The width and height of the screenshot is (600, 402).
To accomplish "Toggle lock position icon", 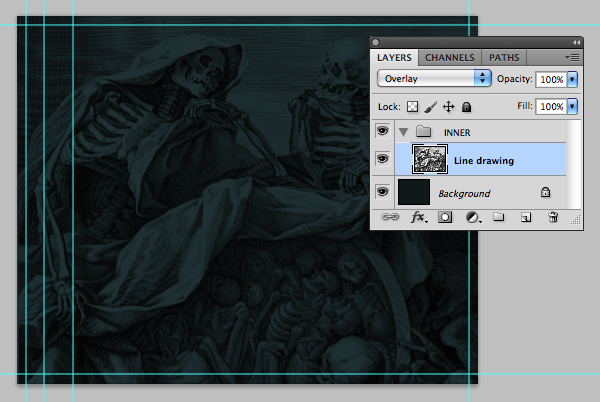I will pos(448,107).
